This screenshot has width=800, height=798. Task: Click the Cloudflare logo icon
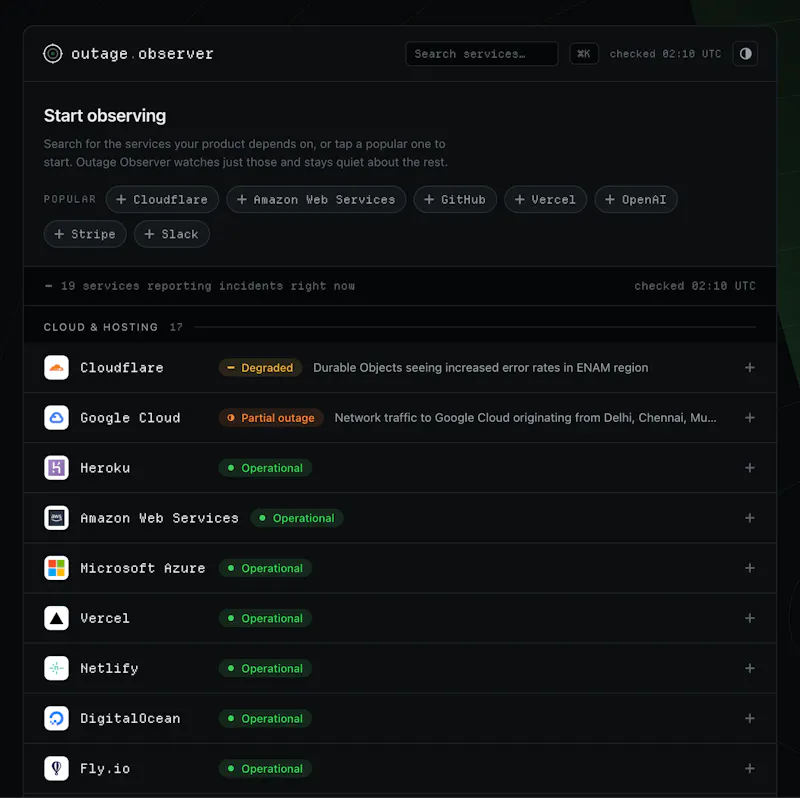pyautogui.click(x=57, y=367)
